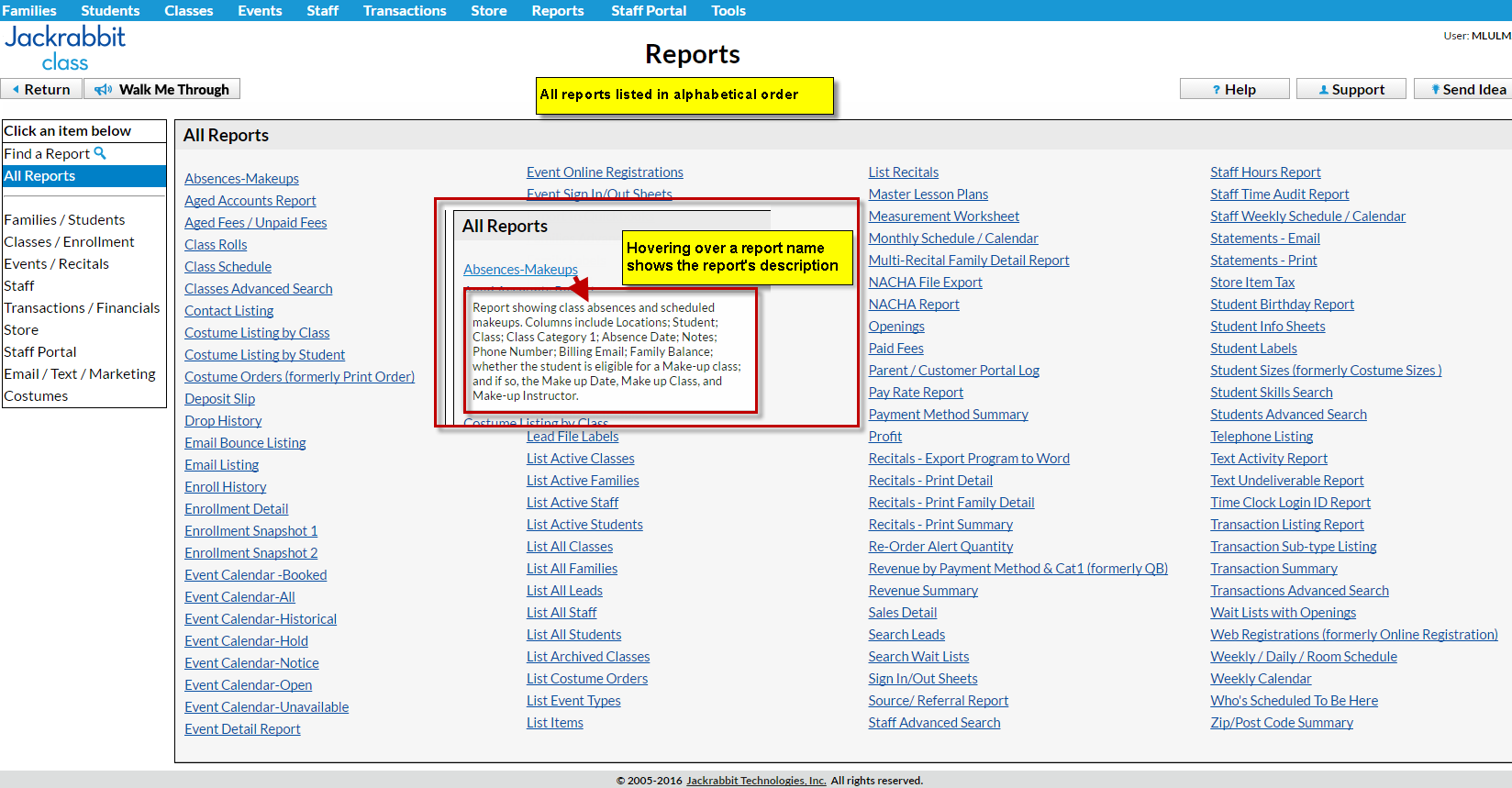Open the Aged Fees / Unpaid Fees report
This screenshot has height=788, width=1512.
coord(255,223)
